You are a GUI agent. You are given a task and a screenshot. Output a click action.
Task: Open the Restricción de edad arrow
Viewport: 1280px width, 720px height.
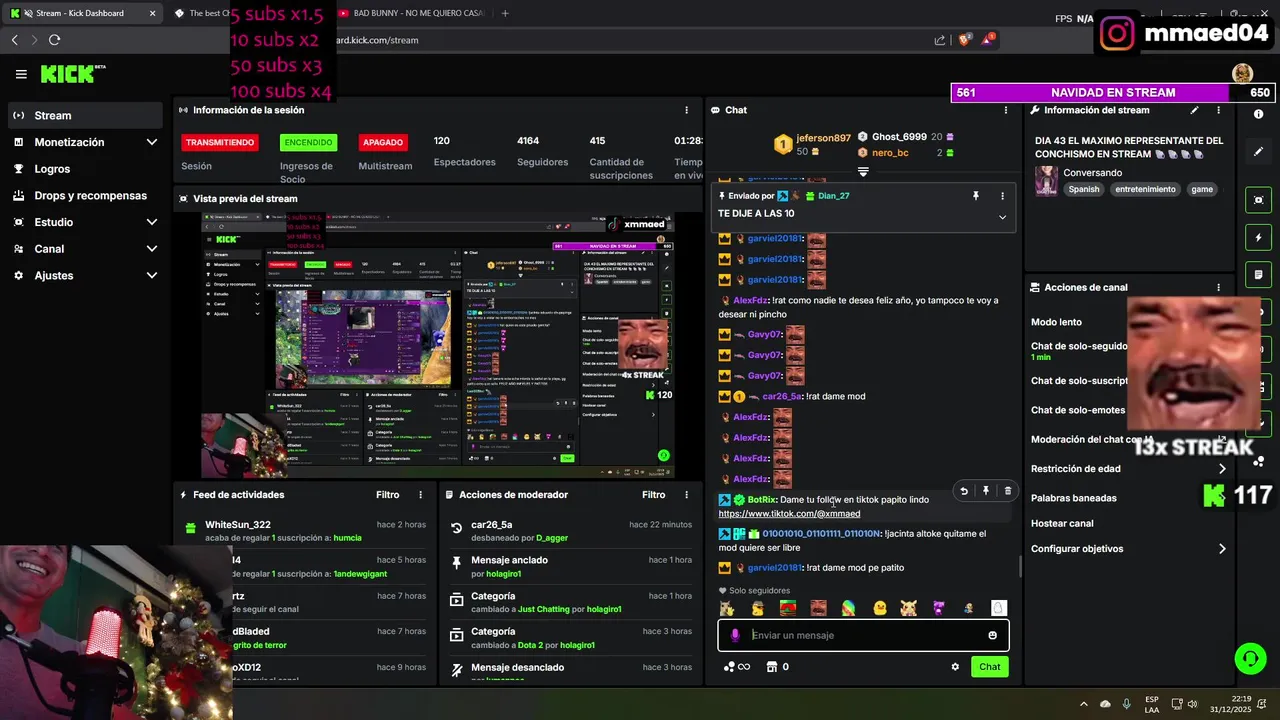coord(1222,468)
